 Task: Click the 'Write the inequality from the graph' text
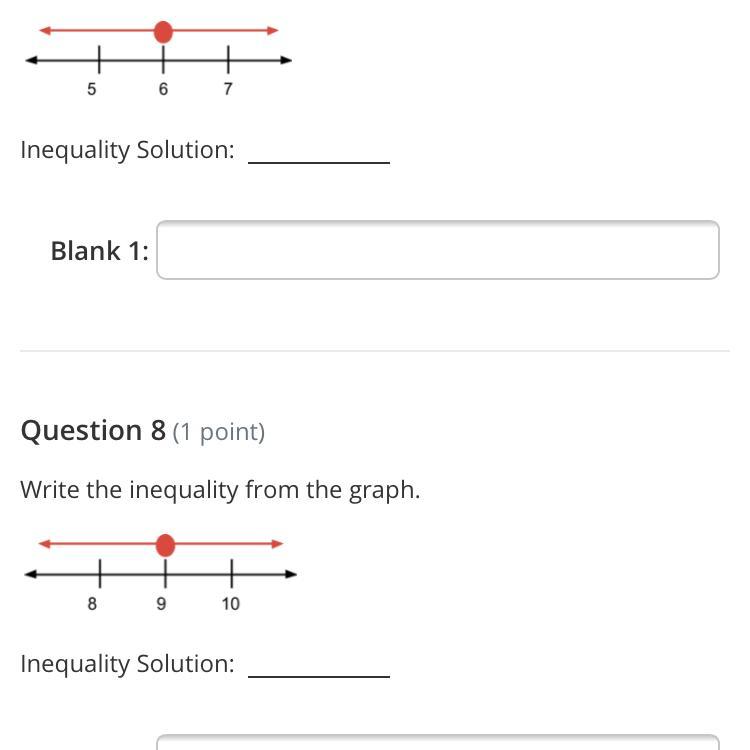[220, 490]
